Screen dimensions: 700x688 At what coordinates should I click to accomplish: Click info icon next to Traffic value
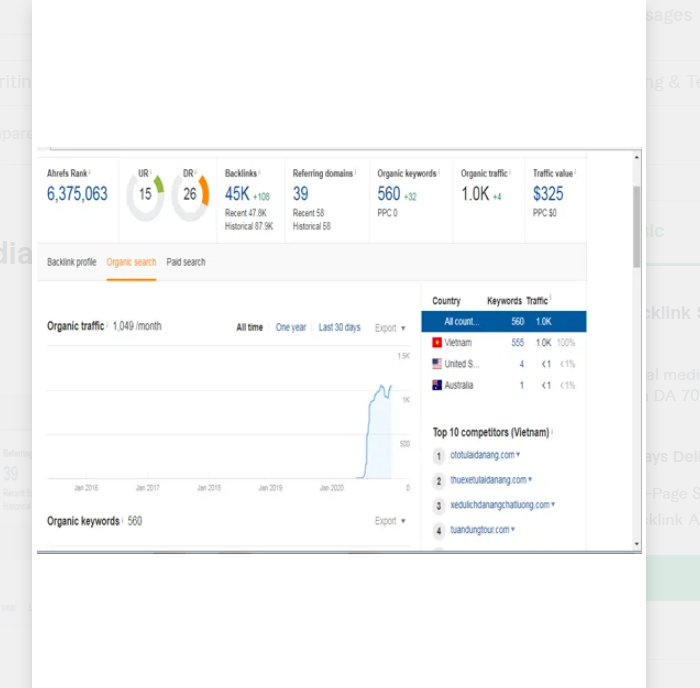pos(575,172)
